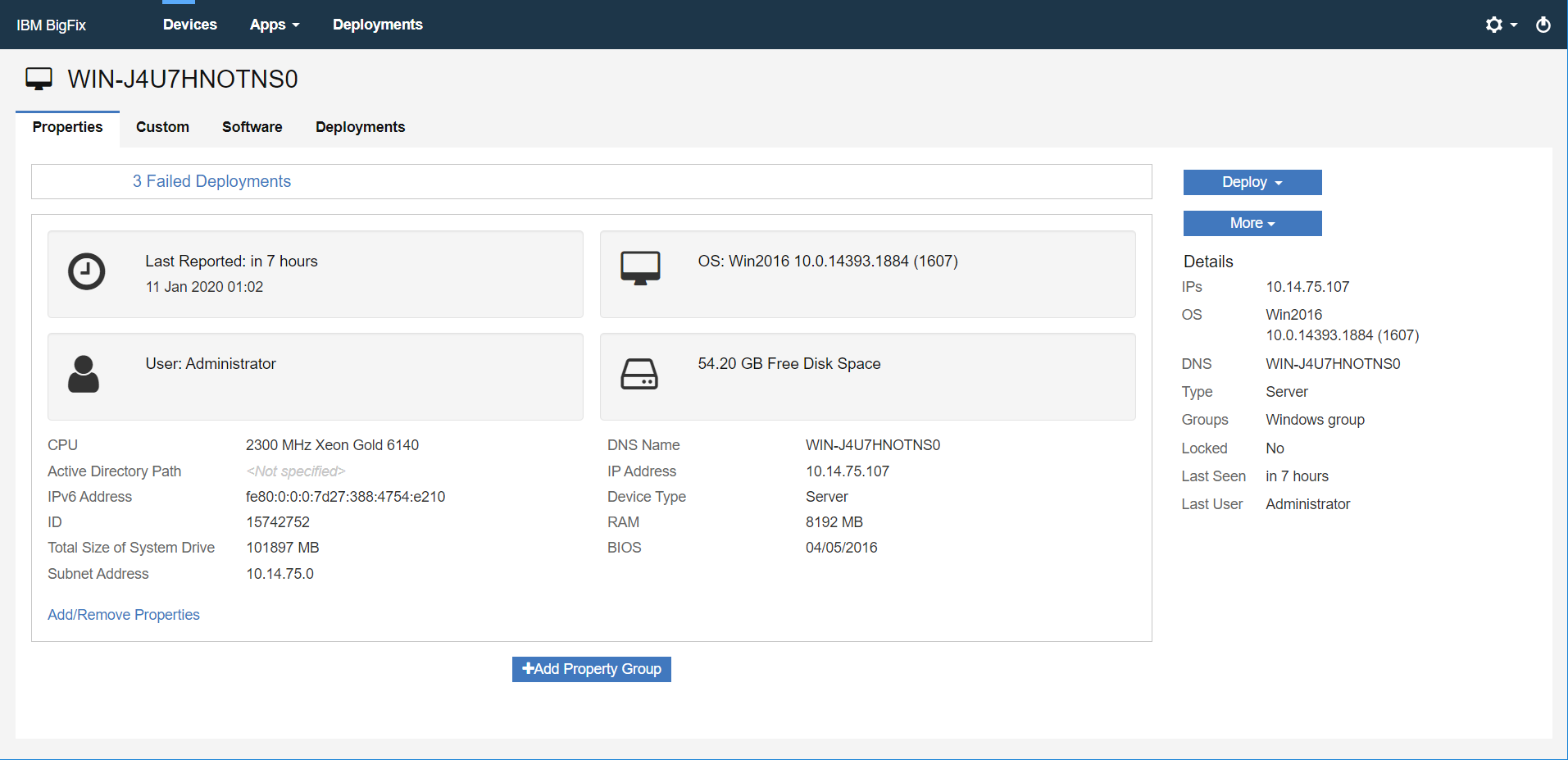Click the DNS value in Details panel

(x=1333, y=364)
